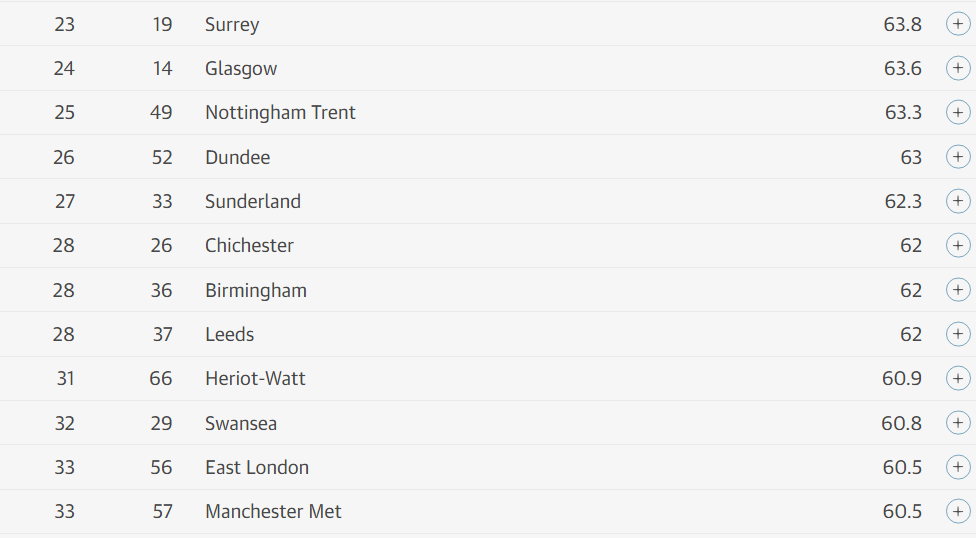Click Dundee's current rank number 26
This screenshot has width=976, height=538.
[x=64, y=157]
